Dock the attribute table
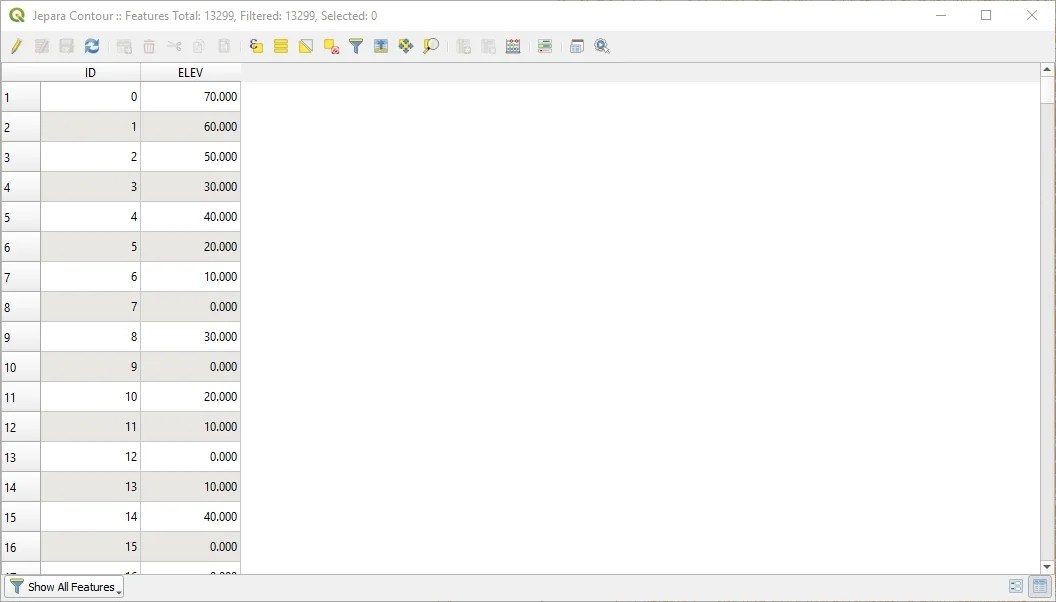This screenshot has height=602, width=1056. [x=576, y=45]
